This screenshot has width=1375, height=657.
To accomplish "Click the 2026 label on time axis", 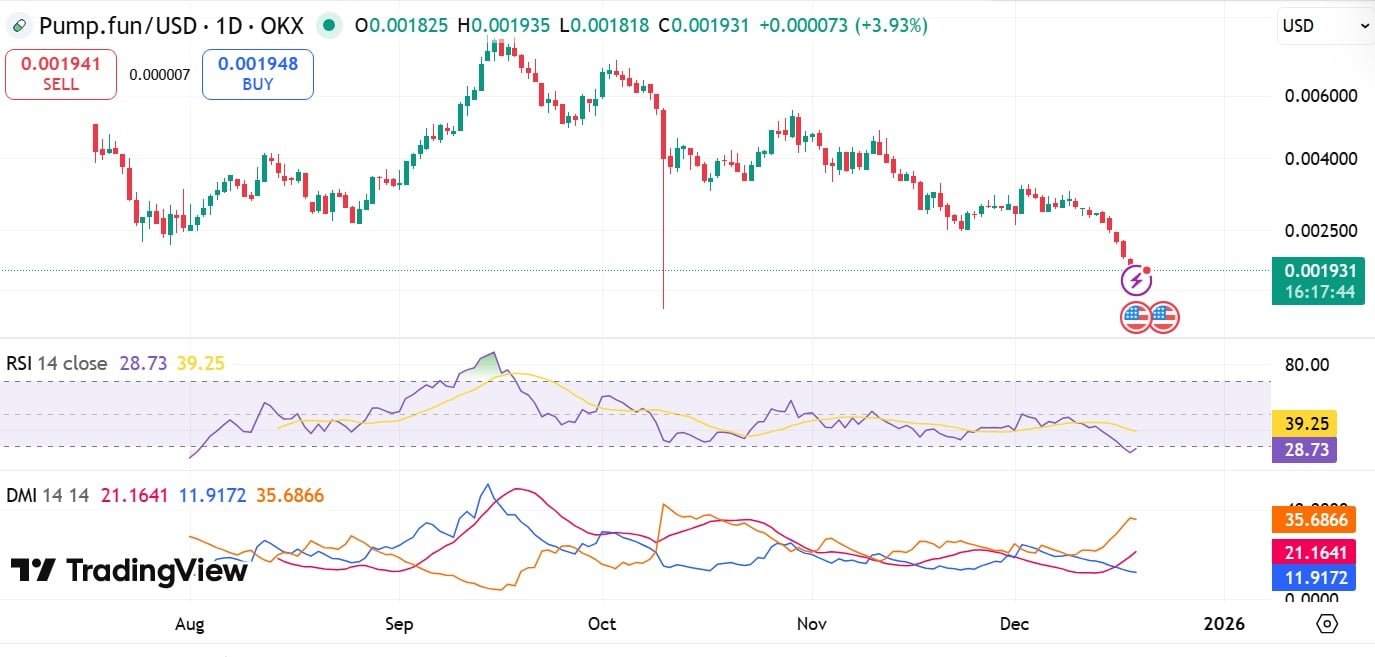I will click(x=1224, y=624).
